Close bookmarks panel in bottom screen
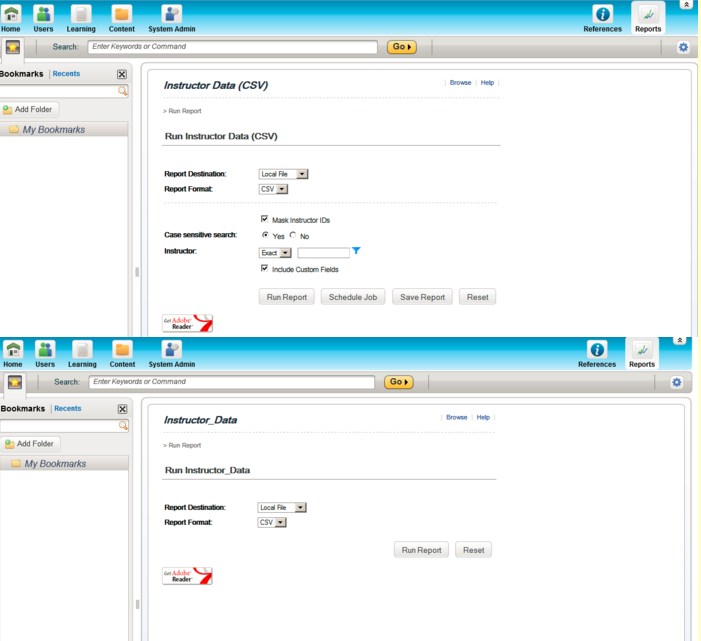Screen dimensions: 701x641 tap(122, 409)
